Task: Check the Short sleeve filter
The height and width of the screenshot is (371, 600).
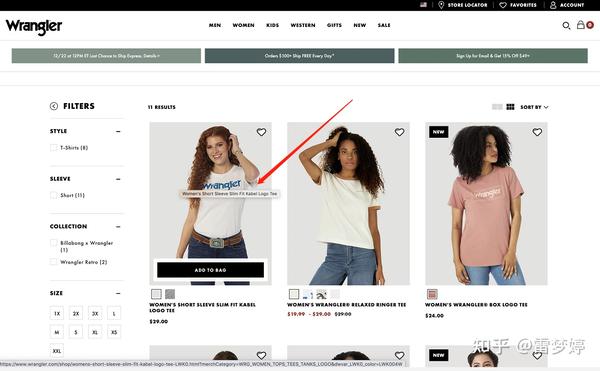Action: 54,195
